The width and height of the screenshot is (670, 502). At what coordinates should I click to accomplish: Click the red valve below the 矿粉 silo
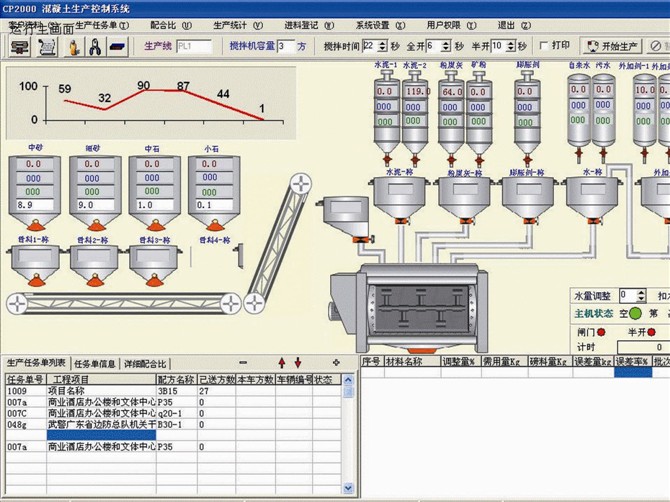point(479,160)
